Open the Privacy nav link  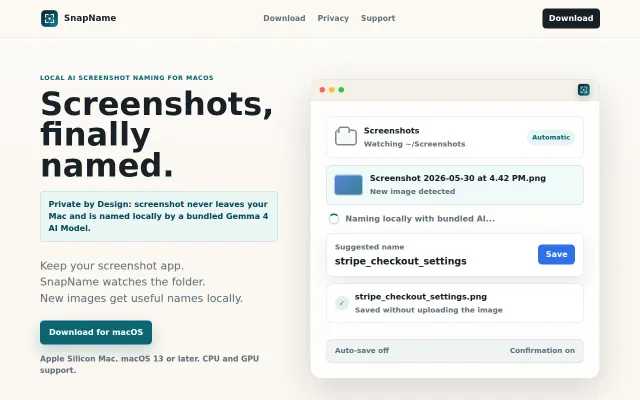[x=333, y=18]
